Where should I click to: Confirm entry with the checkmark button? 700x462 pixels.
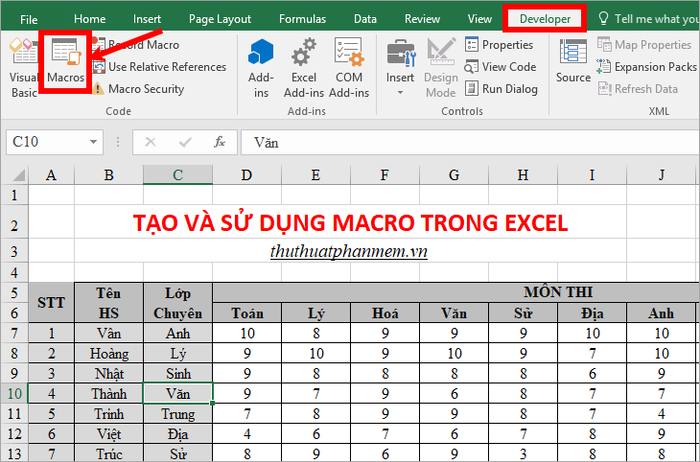185,142
